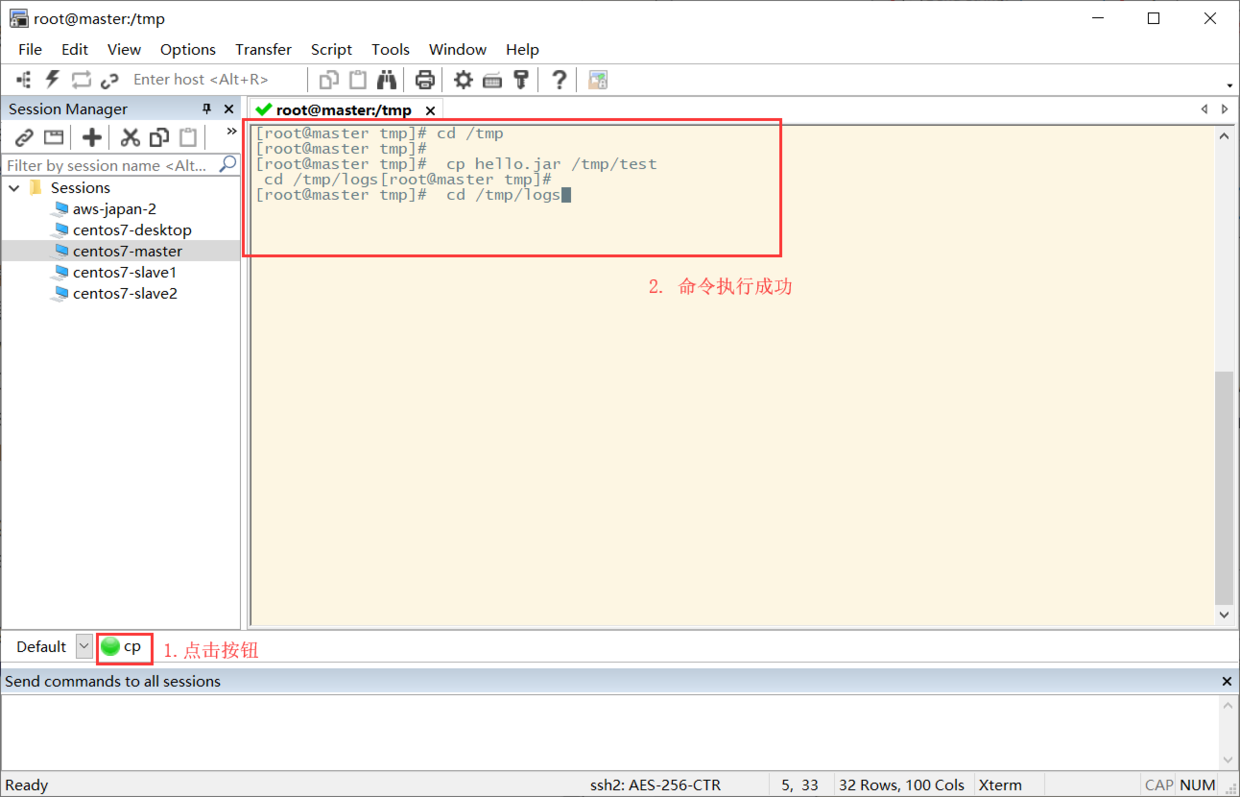
Task: Open the Window menu
Action: point(457,49)
